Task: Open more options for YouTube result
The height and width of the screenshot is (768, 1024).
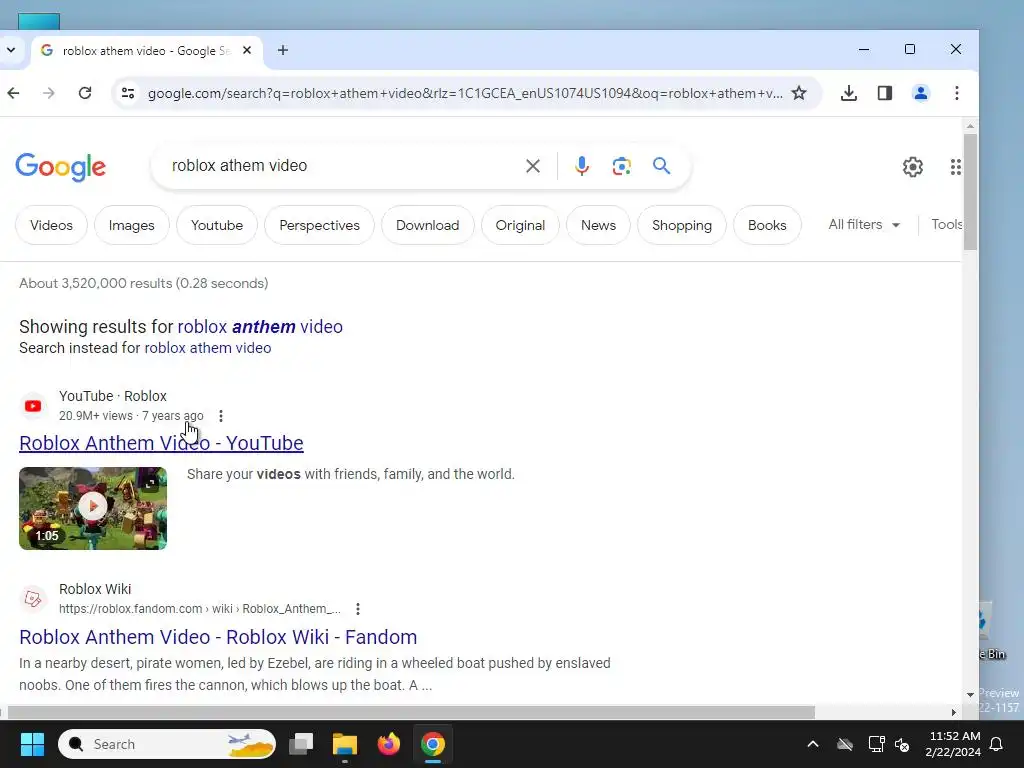Action: 221,416
